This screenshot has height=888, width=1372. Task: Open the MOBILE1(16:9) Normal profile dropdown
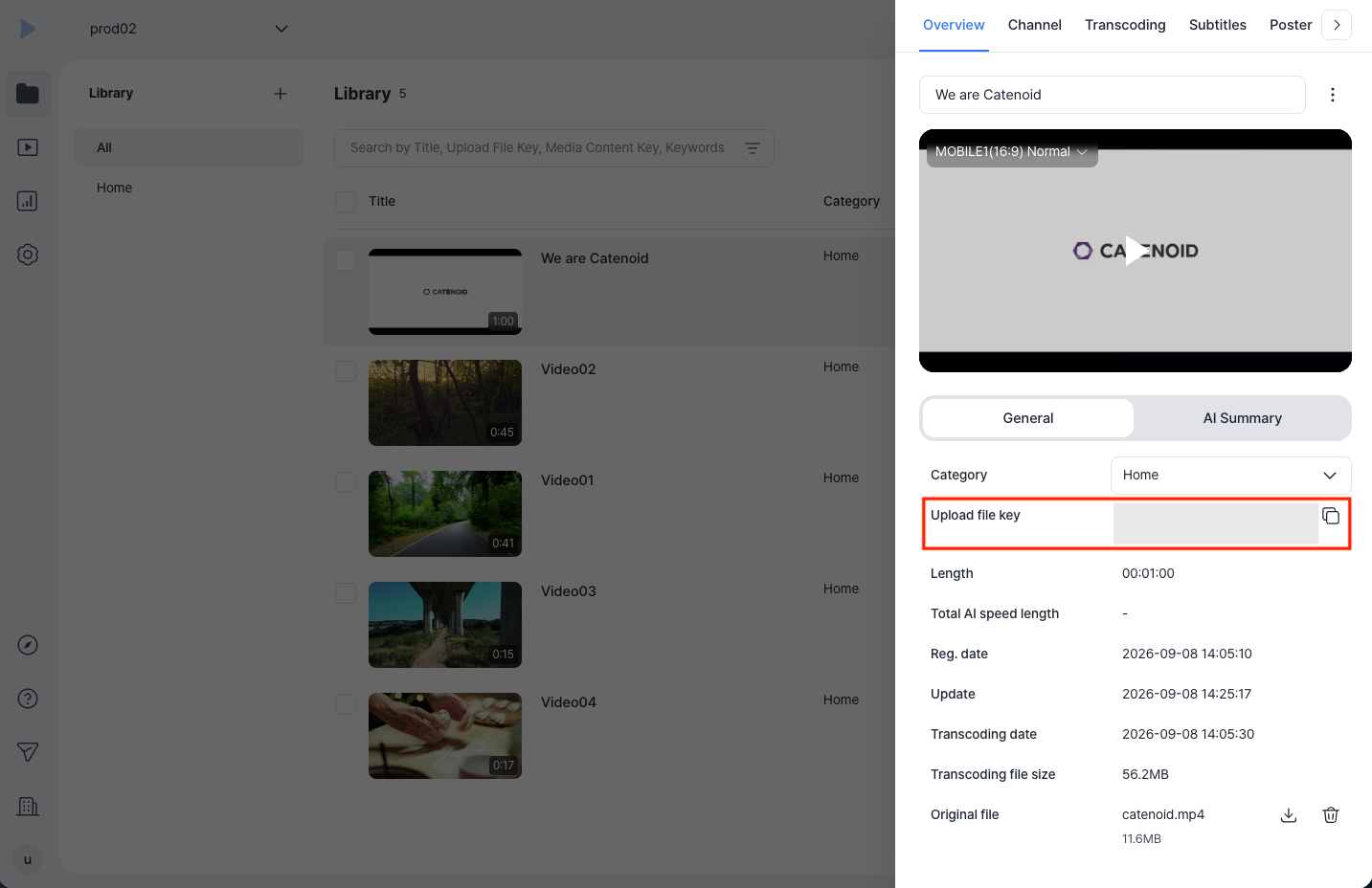tap(1012, 152)
